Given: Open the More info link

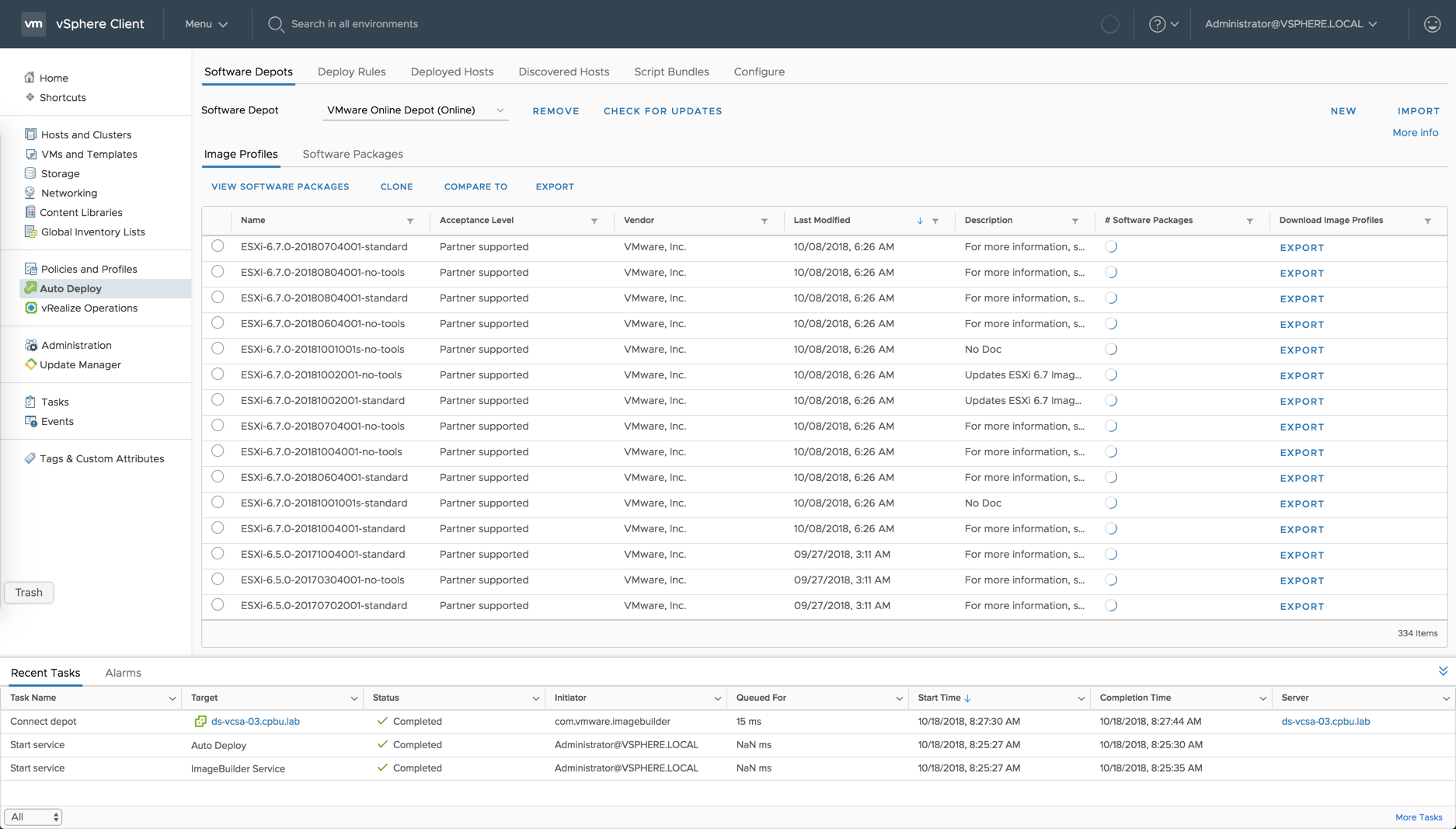Looking at the screenshot, I should (x=1415, y=133).
